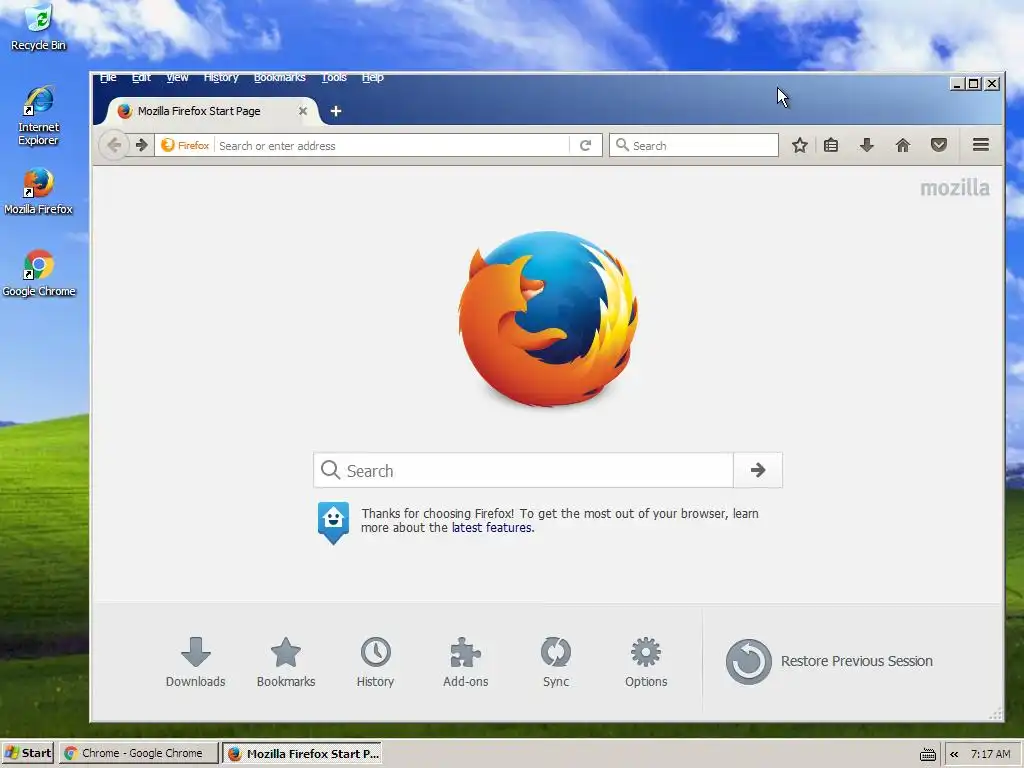The width and height of the screenshot is (1024, 768).
Task: Maximize the Firefox window
Action: 974,84
